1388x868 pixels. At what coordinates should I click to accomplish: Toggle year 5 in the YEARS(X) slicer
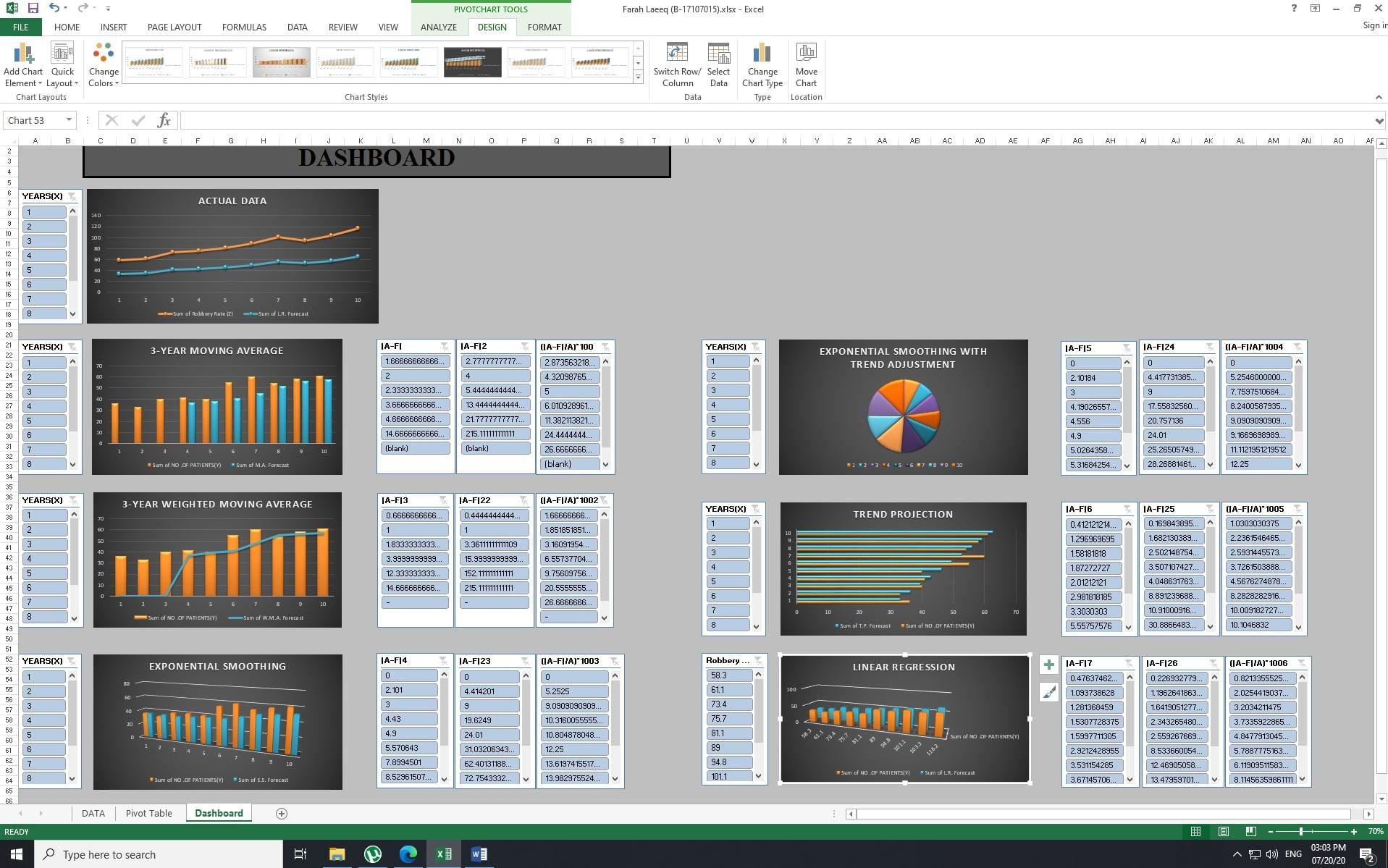(x=44, y=269)
